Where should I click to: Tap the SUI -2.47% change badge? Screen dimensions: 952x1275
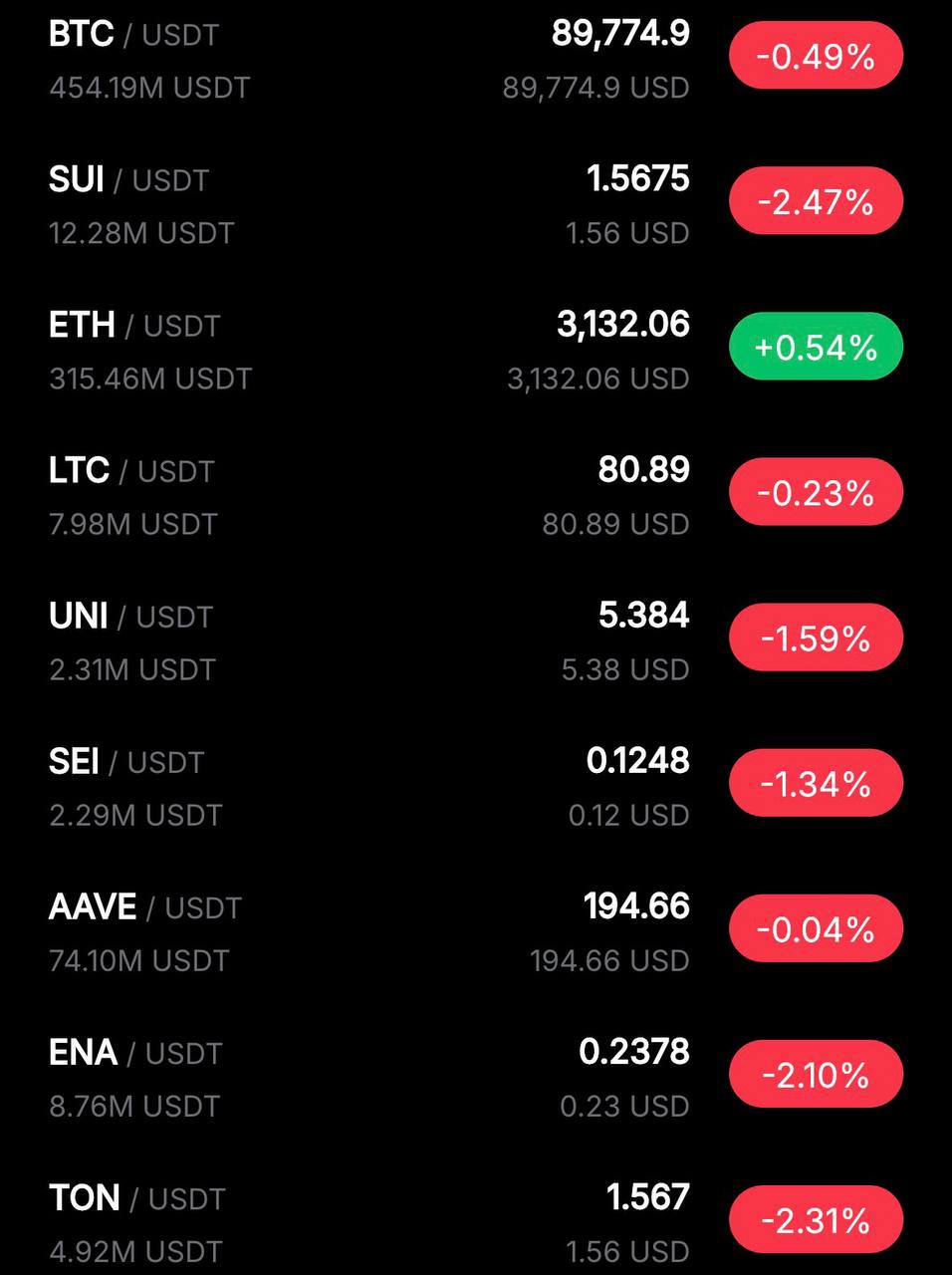(816, 201)
